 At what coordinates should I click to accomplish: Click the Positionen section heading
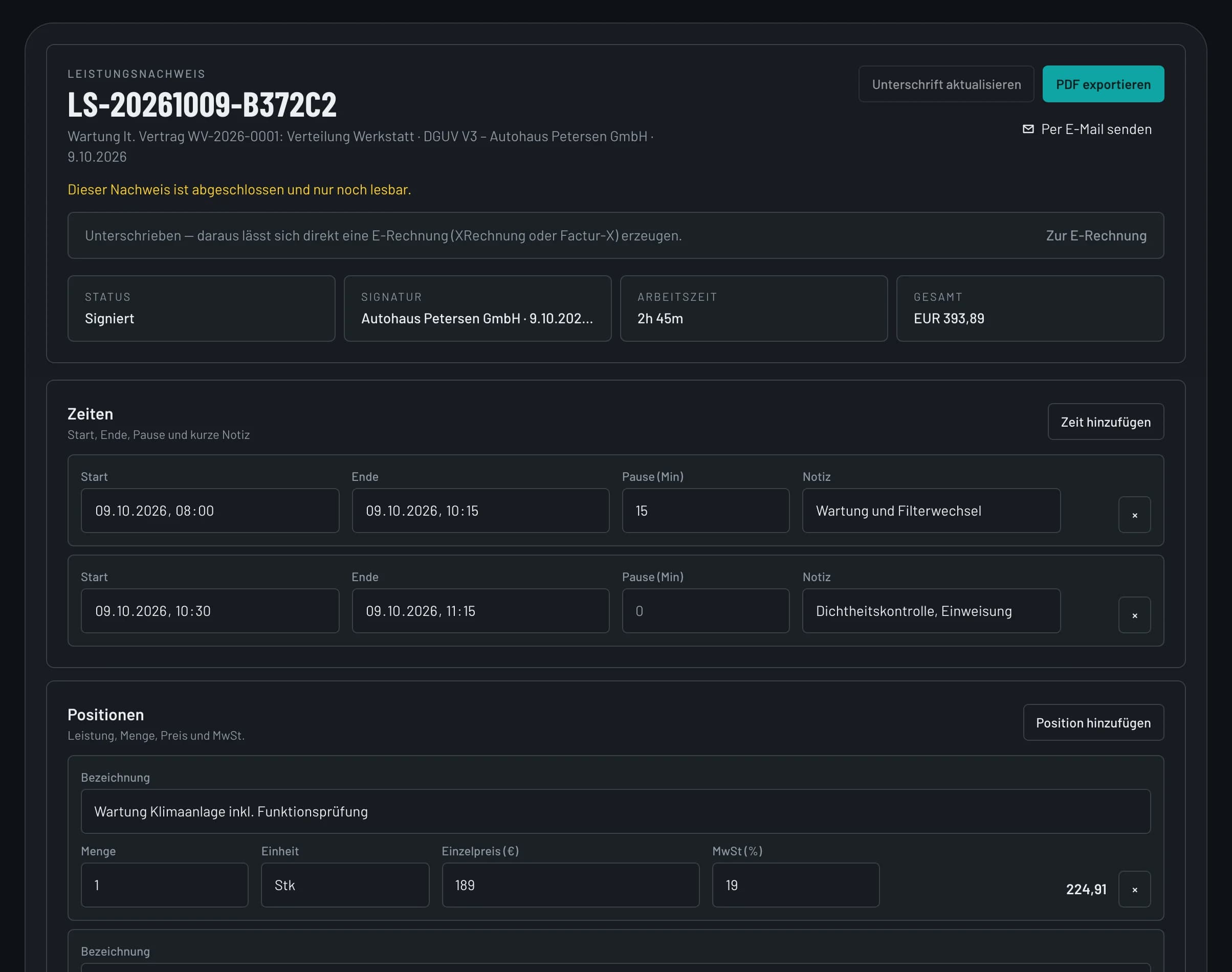(106, 714)
